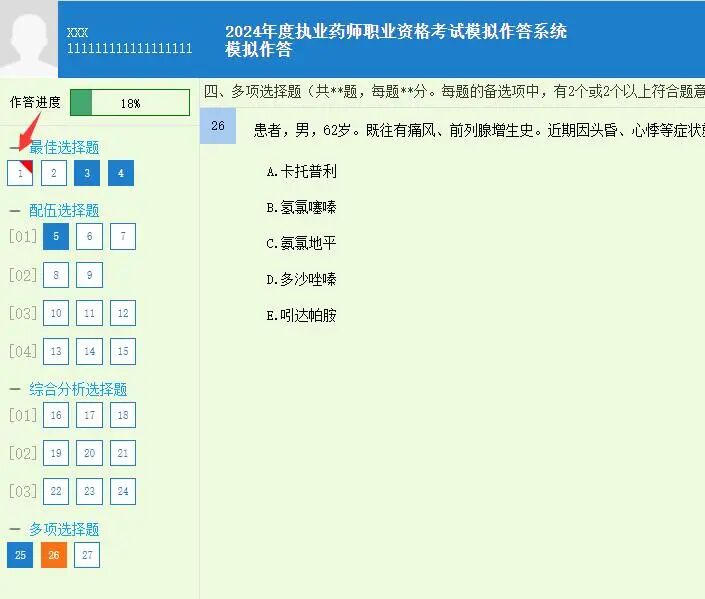Click the exam system title text
705x599 pixels.
[x=396, y=31]
